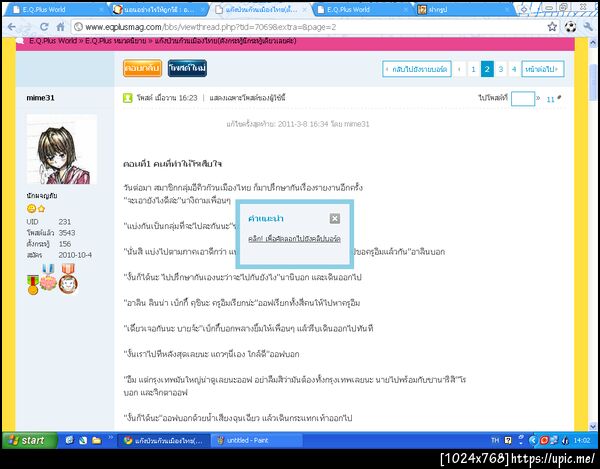This screenshot has height=469, width=600.
Task: Select current page 2 in pagination
Action: [487, 69]
